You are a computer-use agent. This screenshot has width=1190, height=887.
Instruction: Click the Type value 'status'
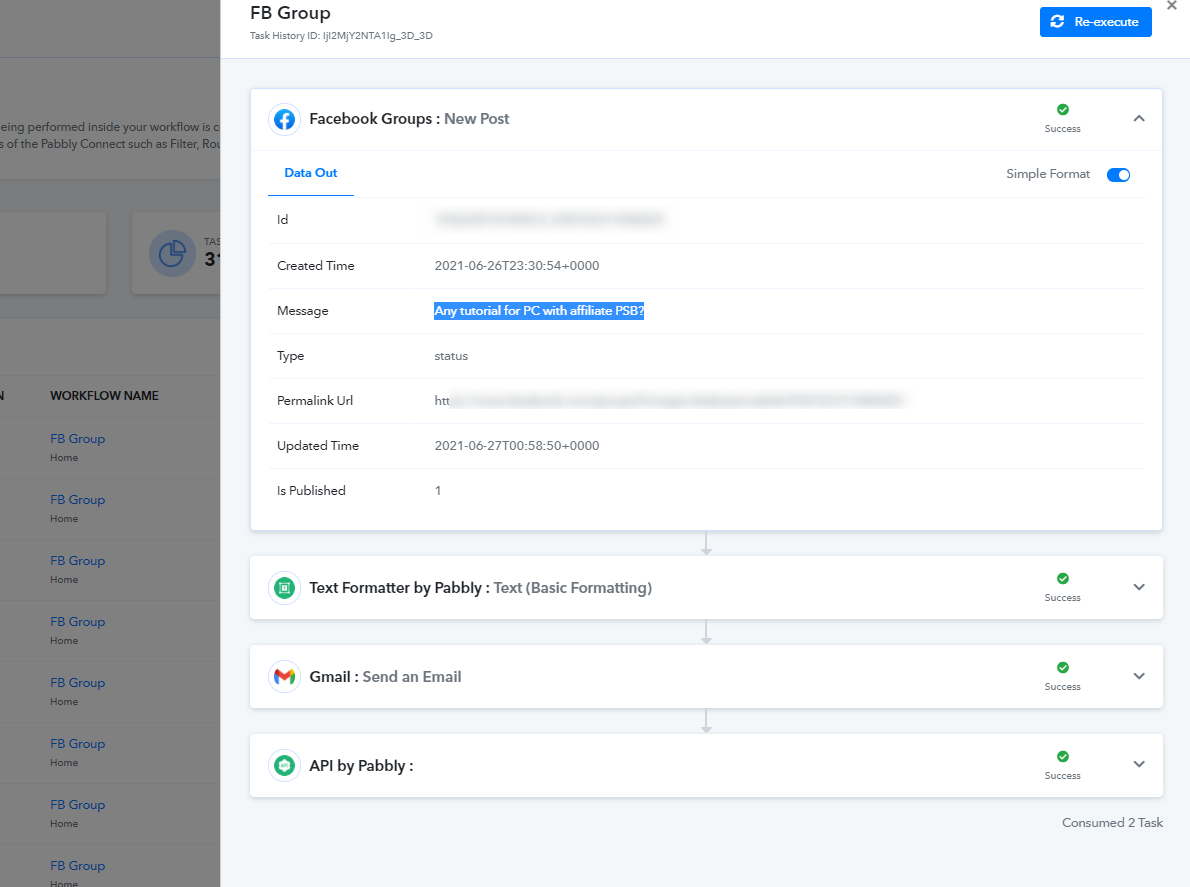(451, 356)
